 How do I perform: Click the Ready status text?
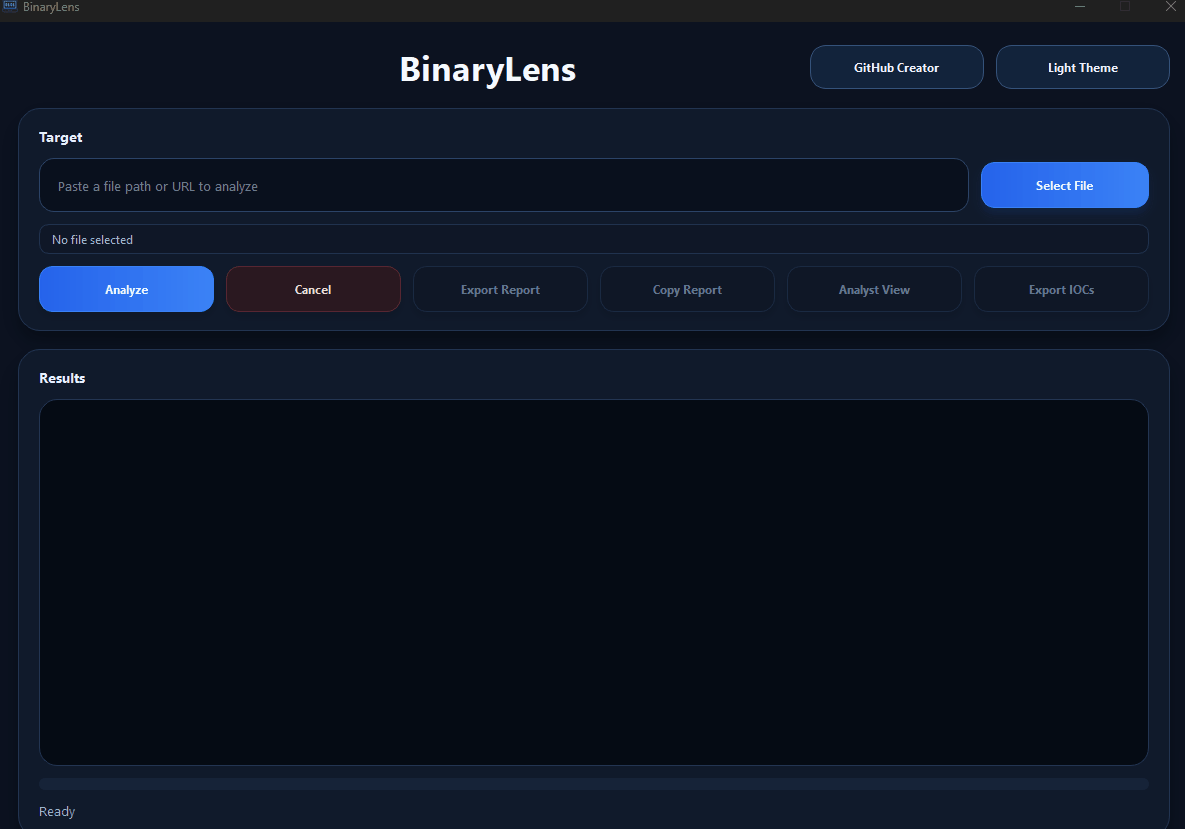tap(56, 811)
